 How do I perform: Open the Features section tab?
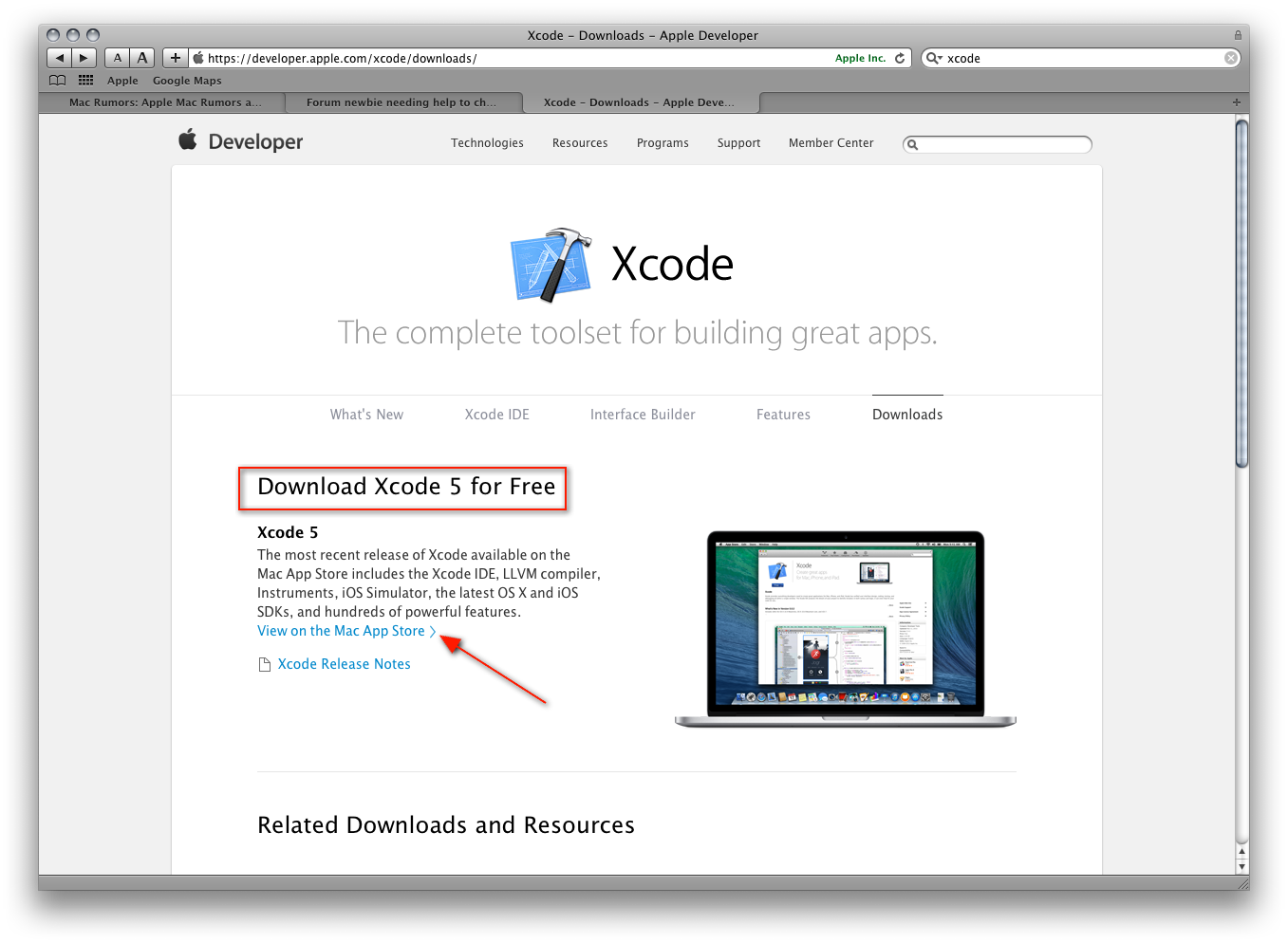[783, 415]
